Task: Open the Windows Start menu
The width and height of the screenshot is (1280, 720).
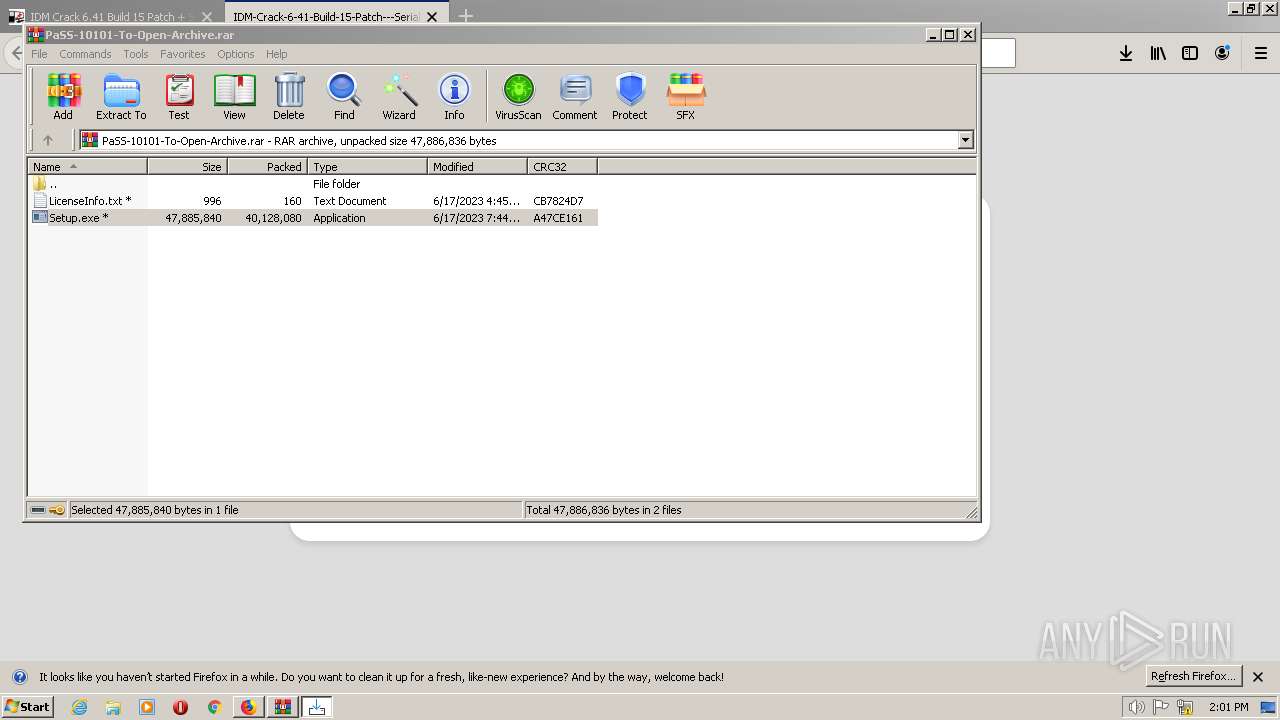Action: click(x=27, y=706)
